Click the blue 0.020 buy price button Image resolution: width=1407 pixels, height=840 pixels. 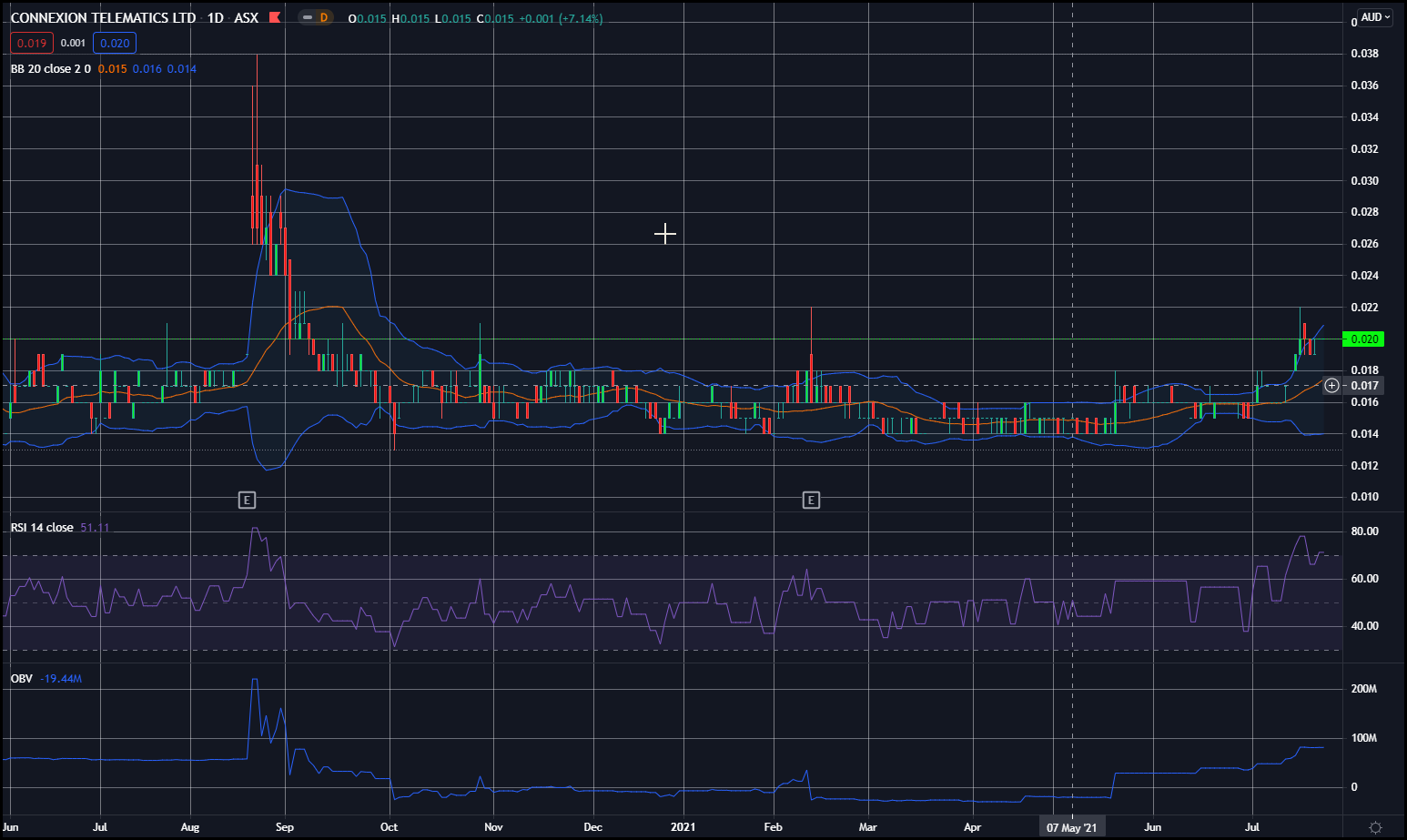[115, 43]
